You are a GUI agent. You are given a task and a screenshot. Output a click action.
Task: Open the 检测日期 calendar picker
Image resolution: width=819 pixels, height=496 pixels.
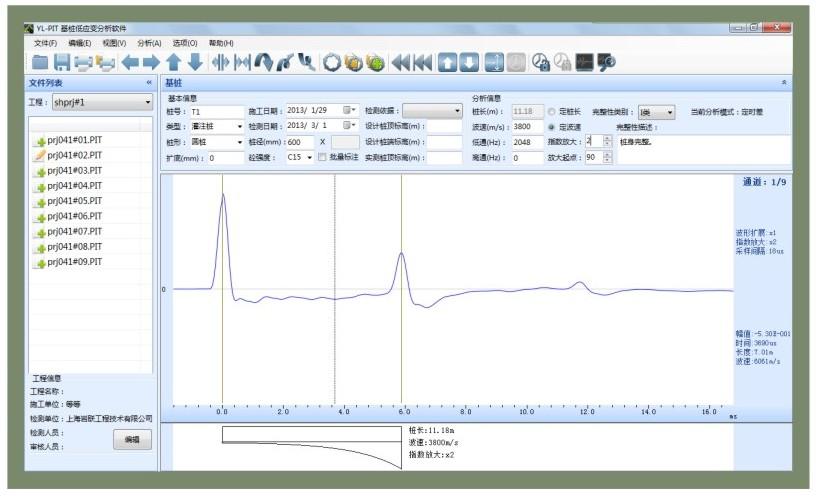pos(349,125)
